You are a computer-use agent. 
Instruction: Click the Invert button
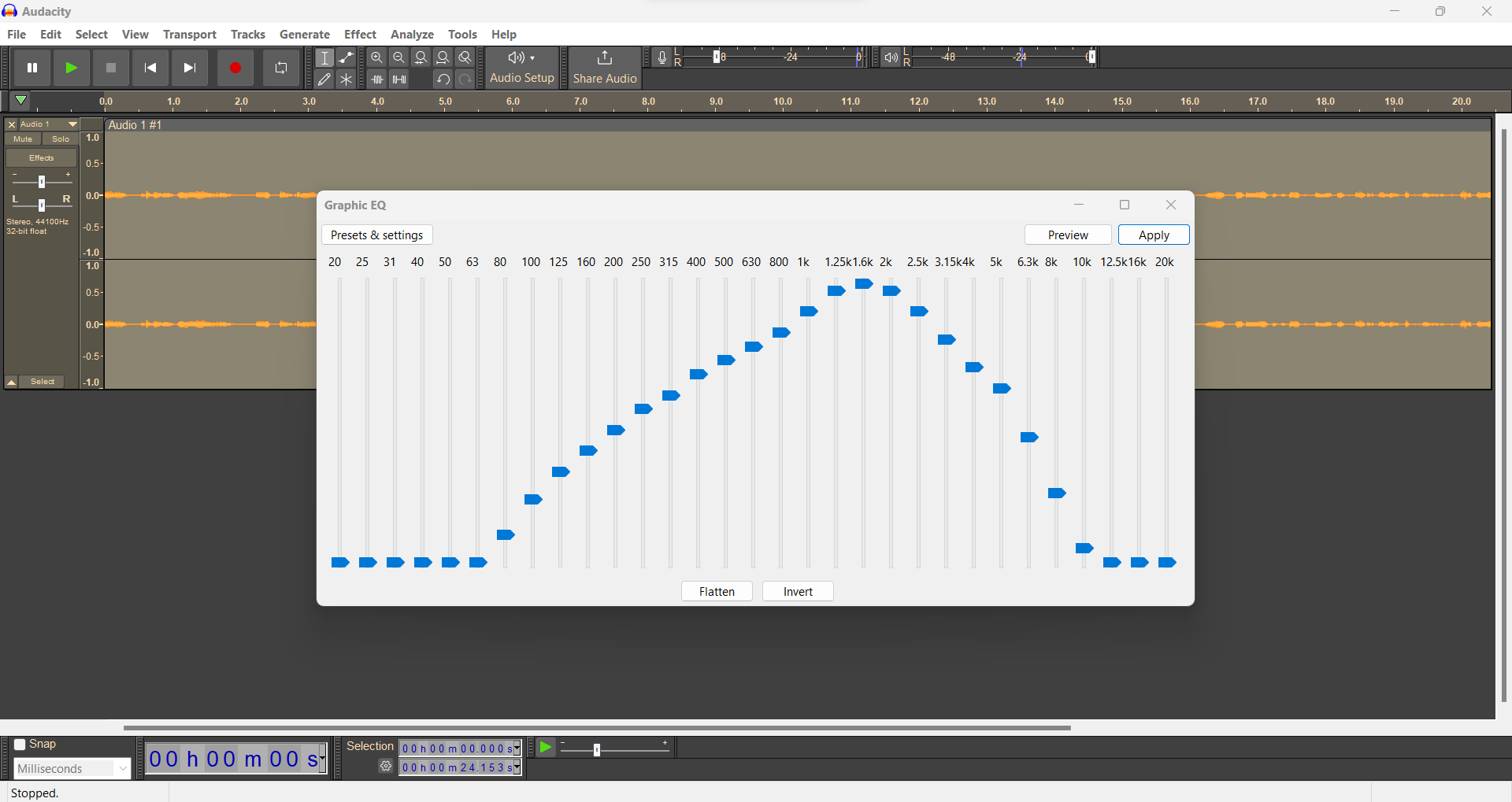(x=798, y=592)
